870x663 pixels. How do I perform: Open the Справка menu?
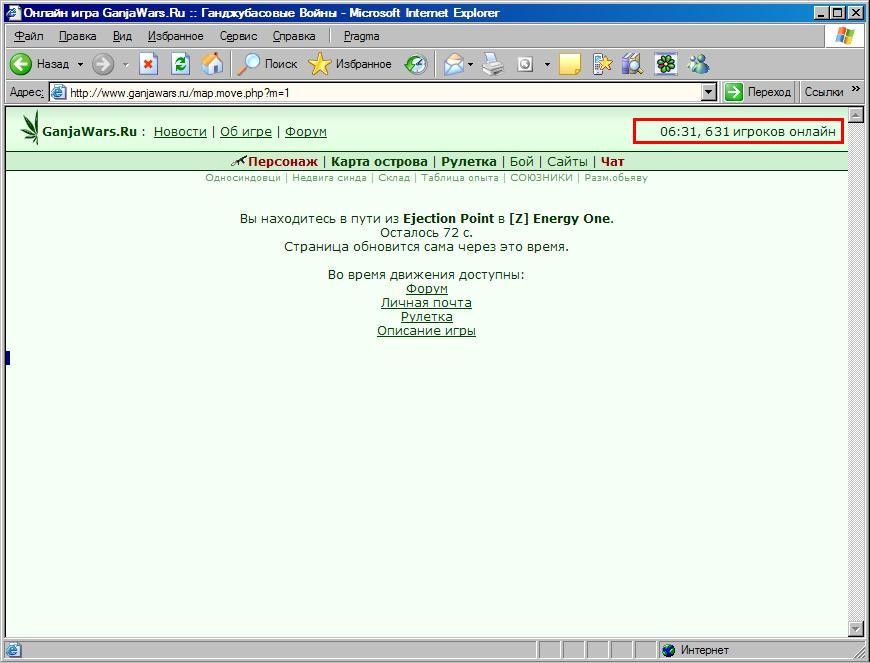(294, 36)
